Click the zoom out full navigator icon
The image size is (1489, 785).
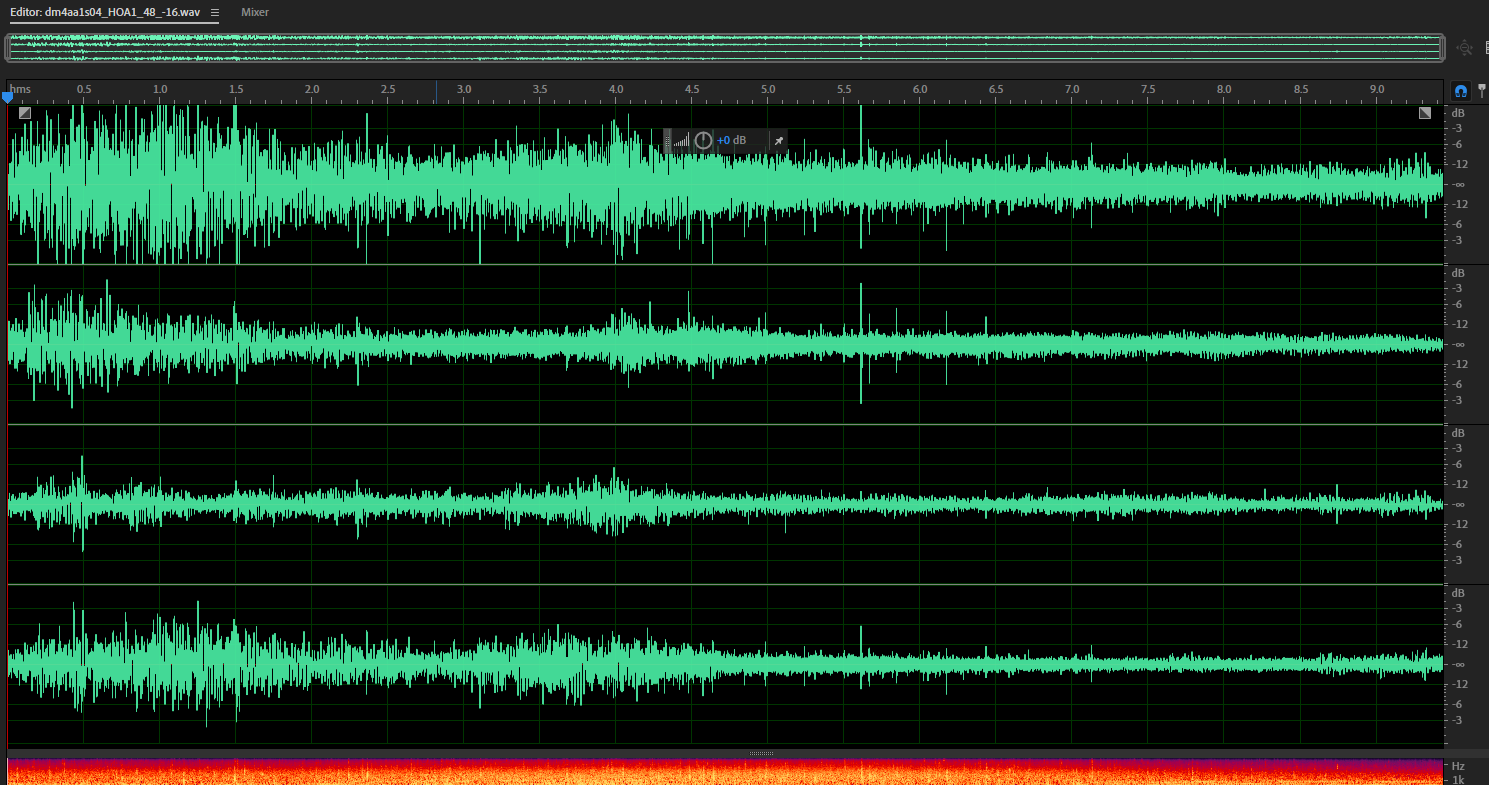1465,48
